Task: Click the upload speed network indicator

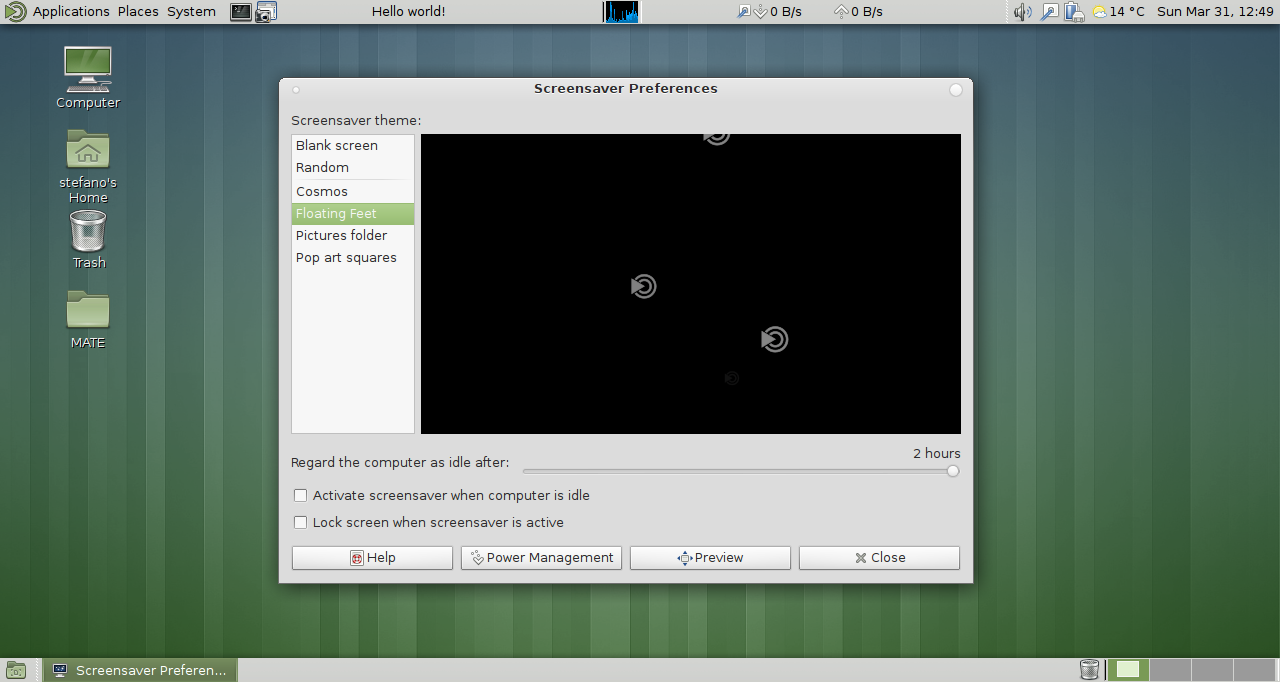Action: tap(859, 12)
